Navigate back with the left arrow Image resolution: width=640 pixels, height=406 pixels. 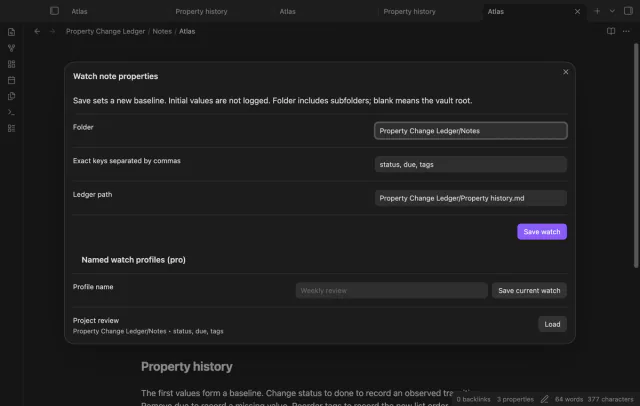[x=37, y=31]
